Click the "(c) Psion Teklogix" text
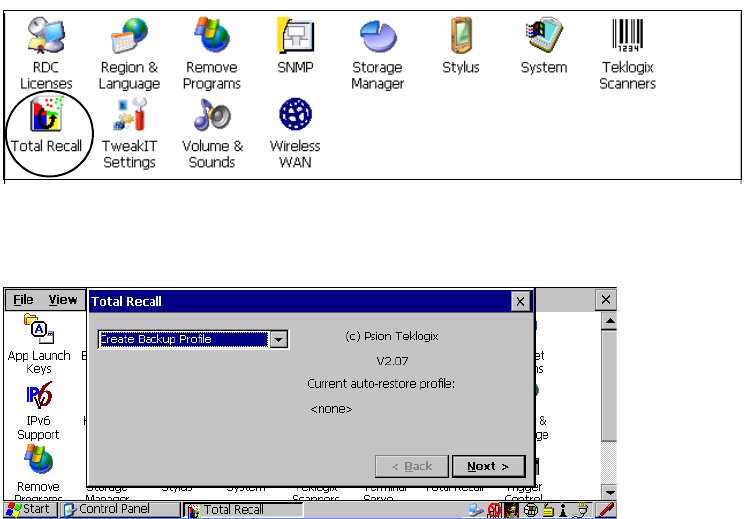748x519 pixels. coord(392,336)
